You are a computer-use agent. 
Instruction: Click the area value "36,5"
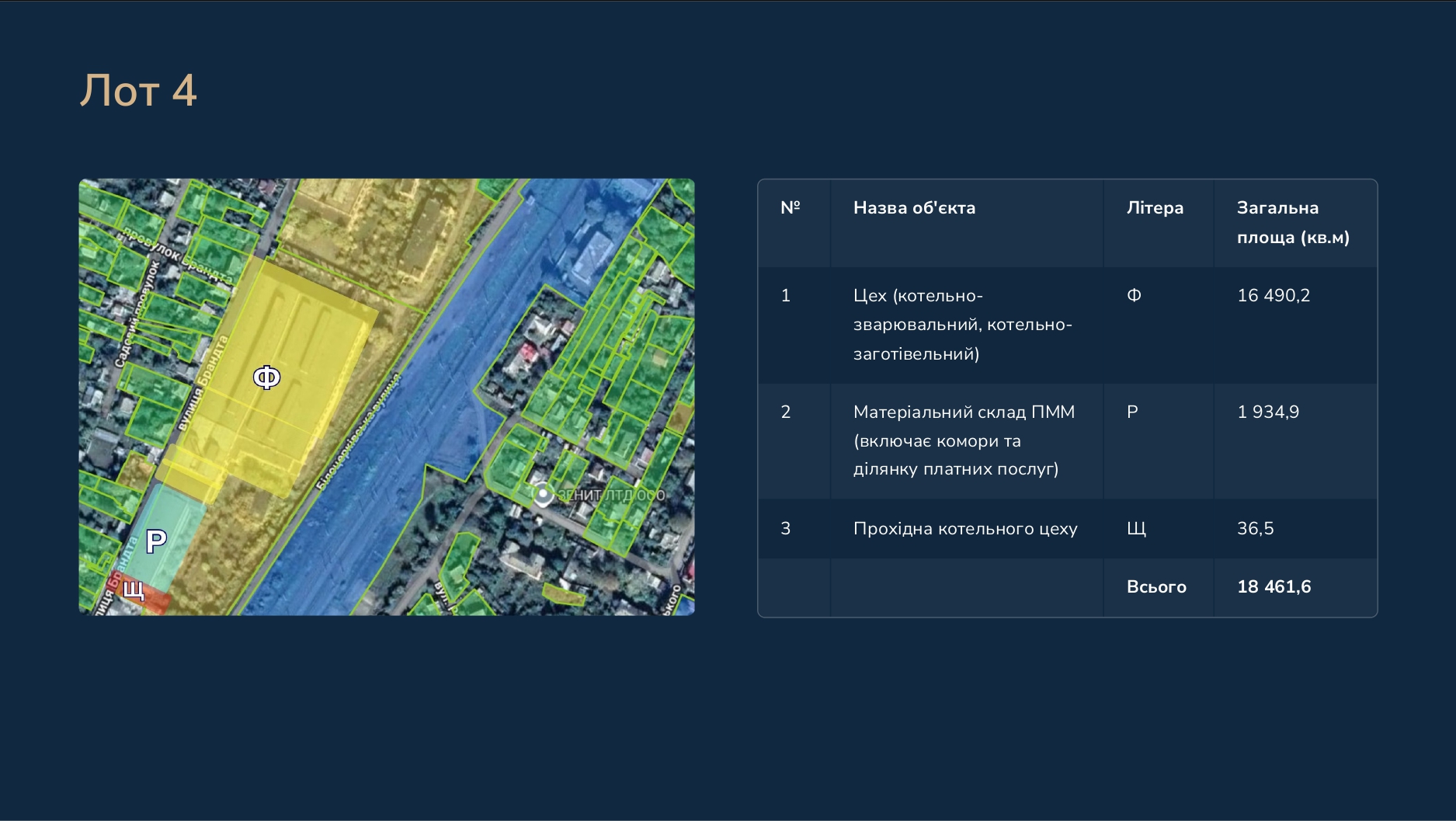[1255, 528]
